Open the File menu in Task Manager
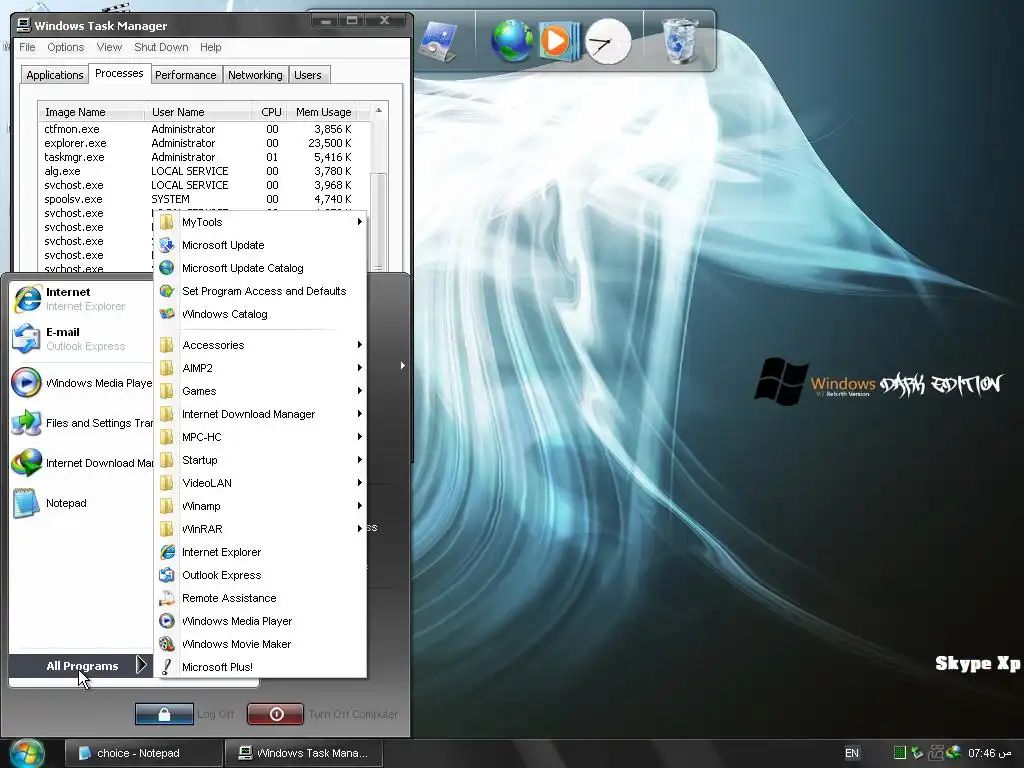This screenshot has width=1024, height=768. pos(27,47)
